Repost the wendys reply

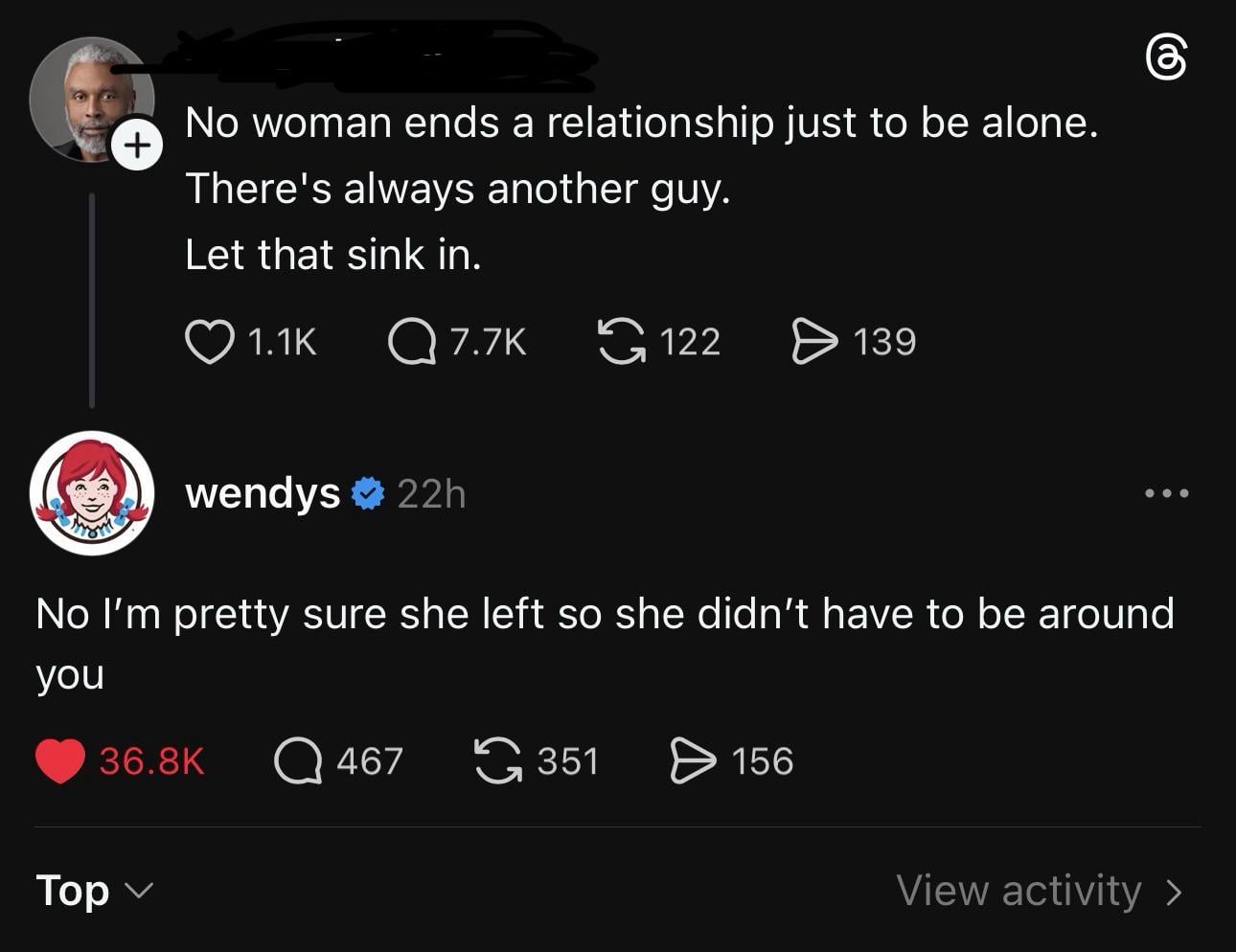(497, 761)
